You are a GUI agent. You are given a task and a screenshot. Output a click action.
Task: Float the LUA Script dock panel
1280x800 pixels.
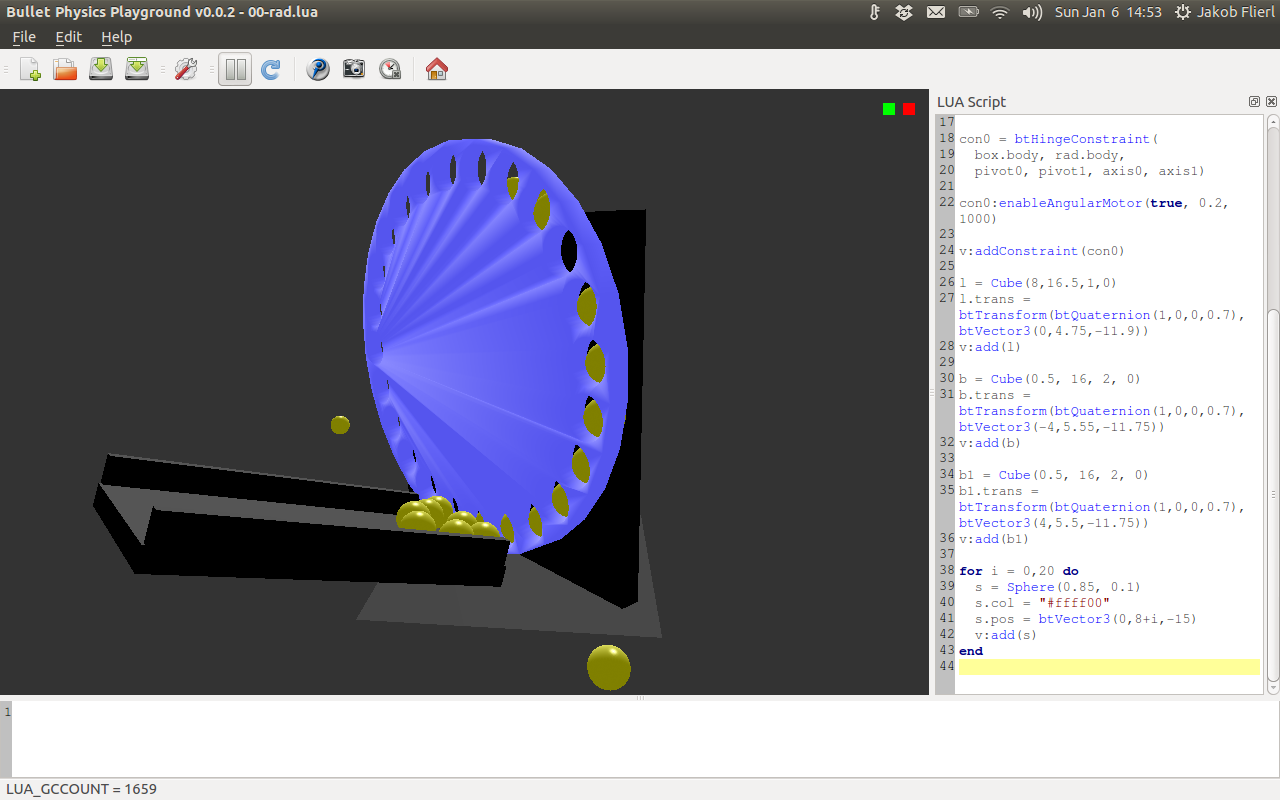tap(1254, 102)
